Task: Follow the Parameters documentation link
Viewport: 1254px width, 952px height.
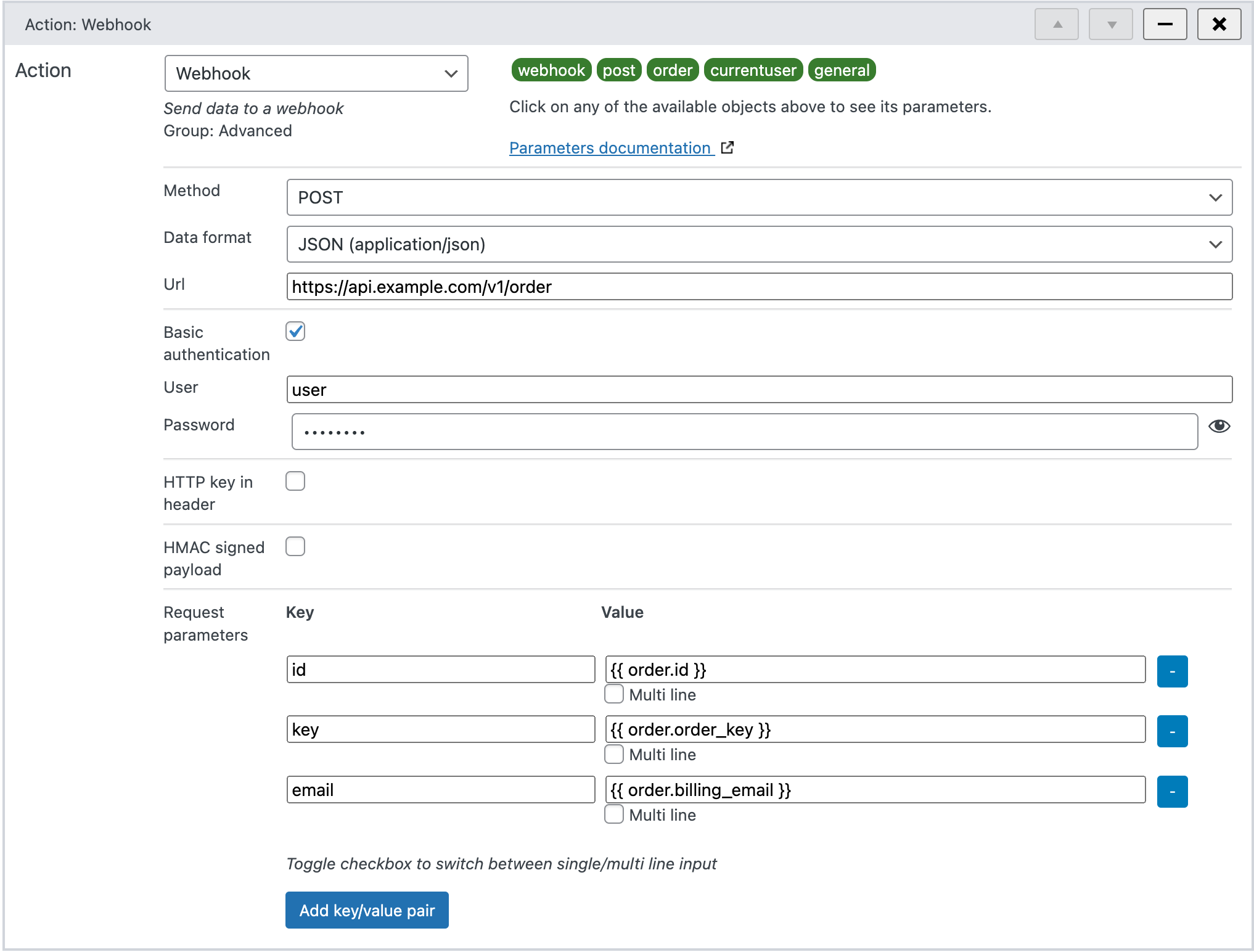Action: [x=610, y=147]
